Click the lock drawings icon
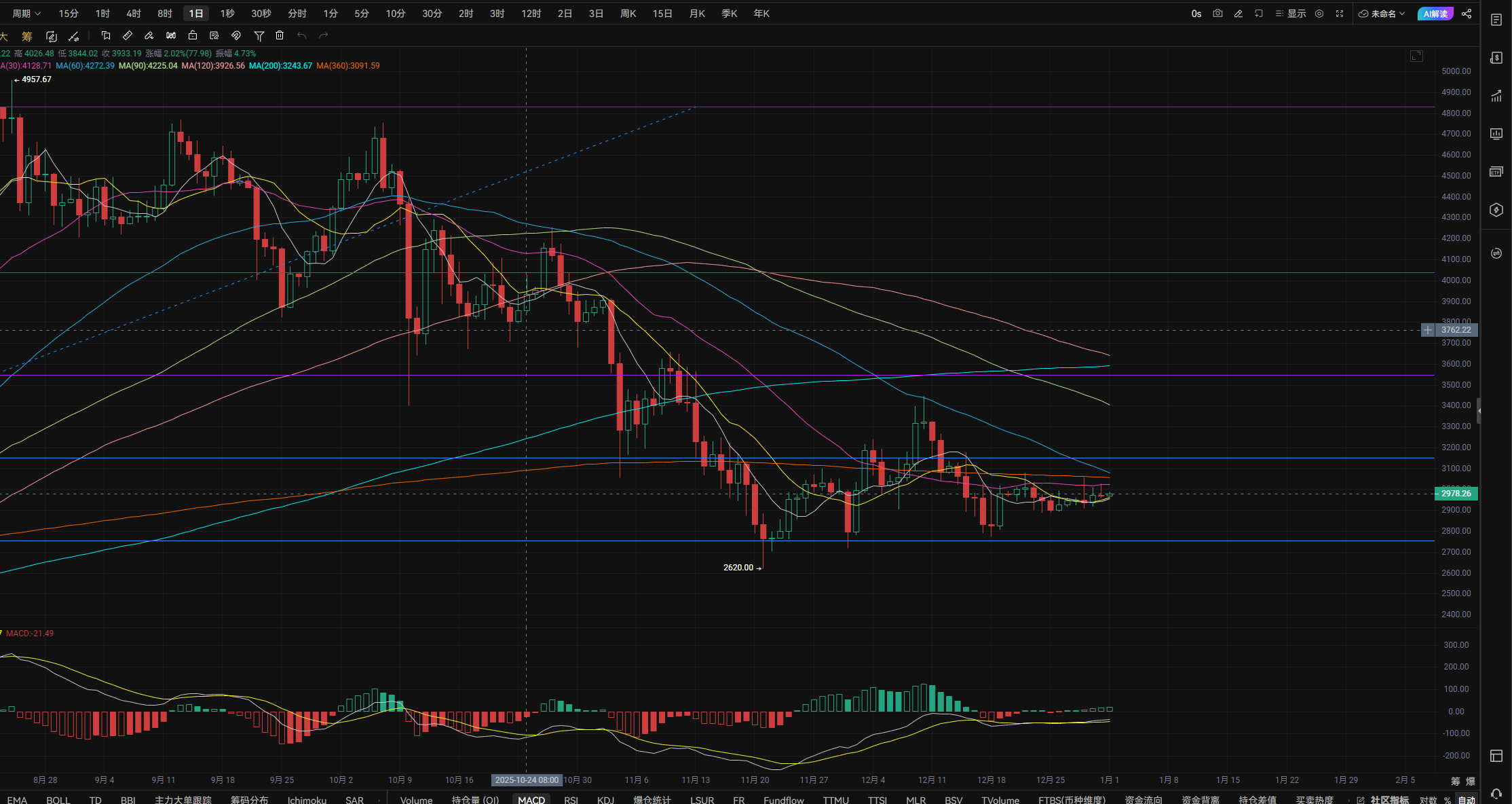This screenshot has height=804, width=1512. point(193,35)
